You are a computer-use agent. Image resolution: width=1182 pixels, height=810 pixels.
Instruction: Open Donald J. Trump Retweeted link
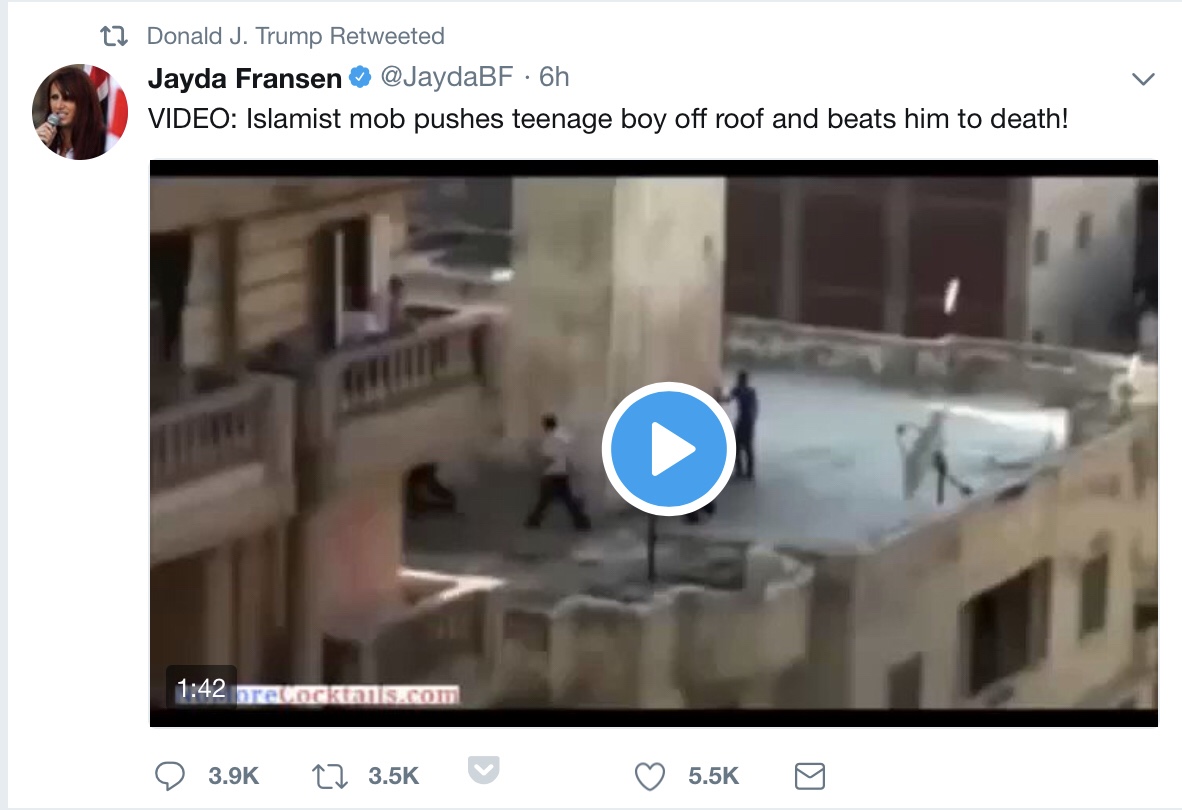[x=296, y=36]
